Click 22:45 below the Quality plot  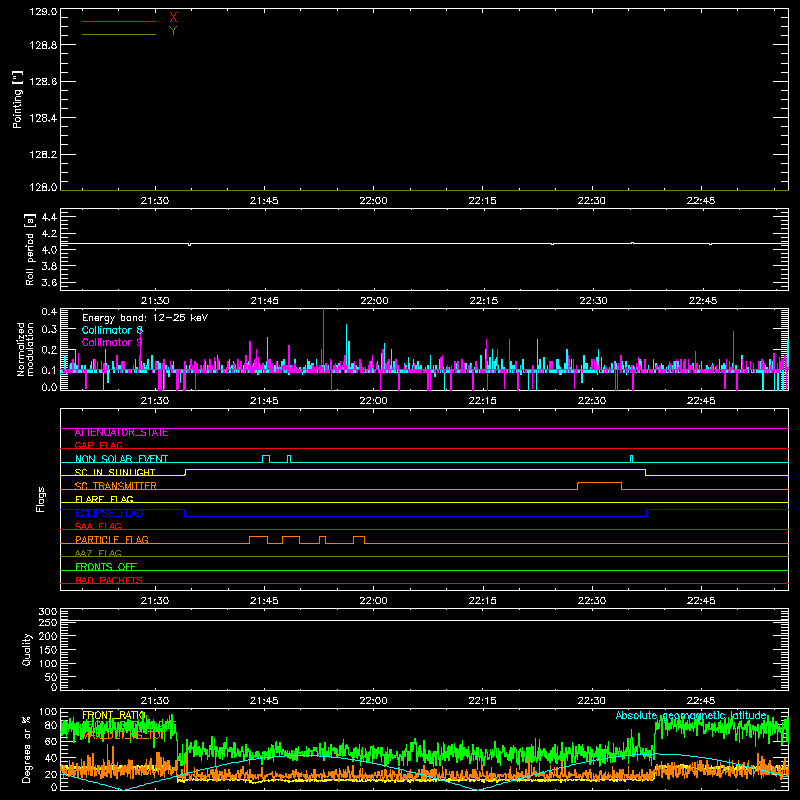(x=701, y=701)
